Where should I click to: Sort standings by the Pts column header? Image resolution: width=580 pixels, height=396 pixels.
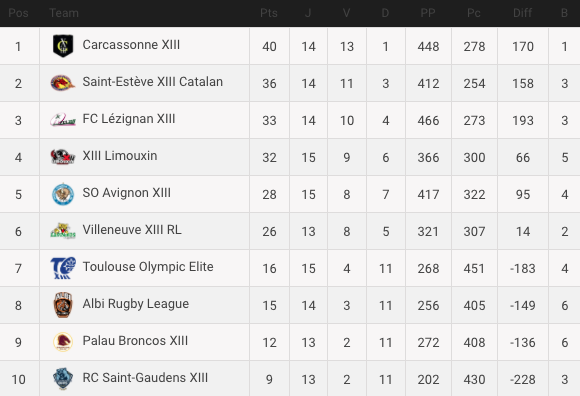click(x=269, y=13)
